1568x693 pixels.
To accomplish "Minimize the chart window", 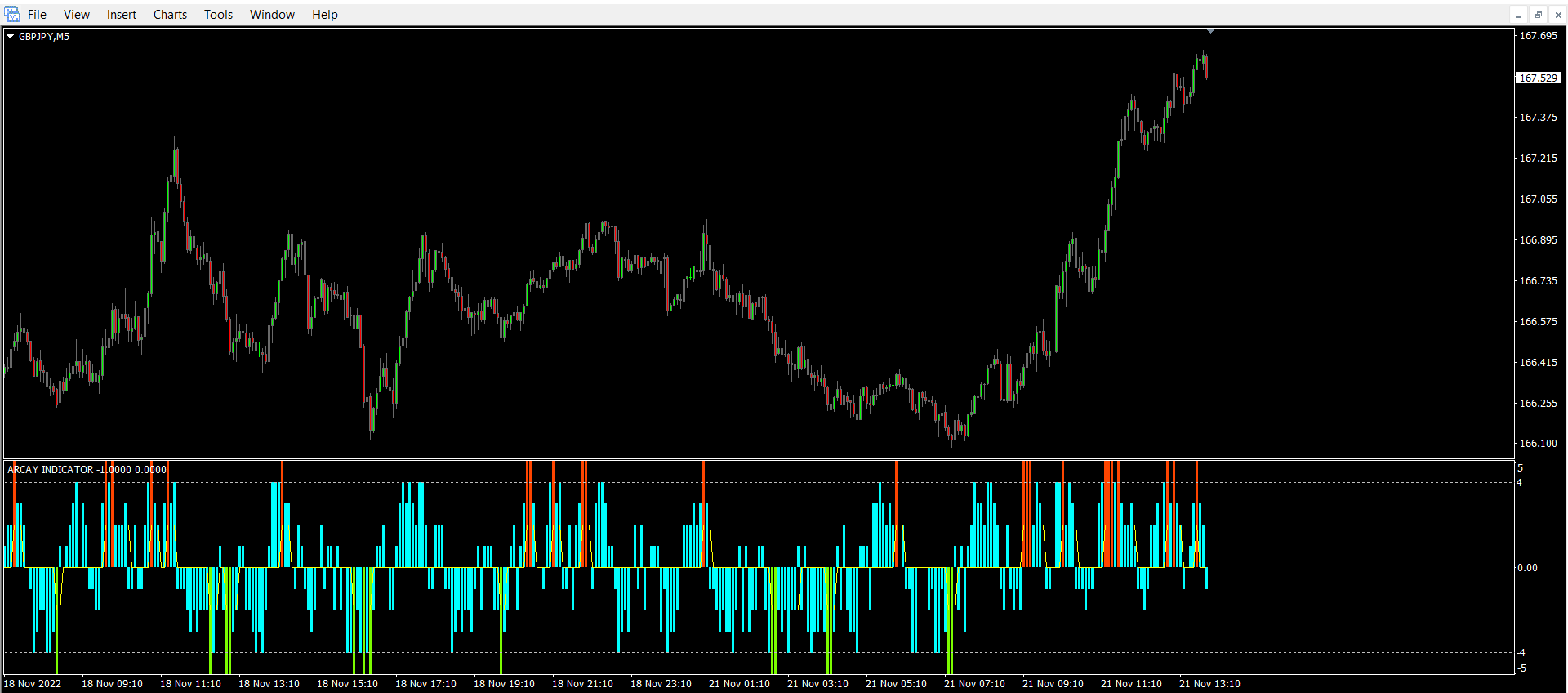I will [x=1518, y=15].
